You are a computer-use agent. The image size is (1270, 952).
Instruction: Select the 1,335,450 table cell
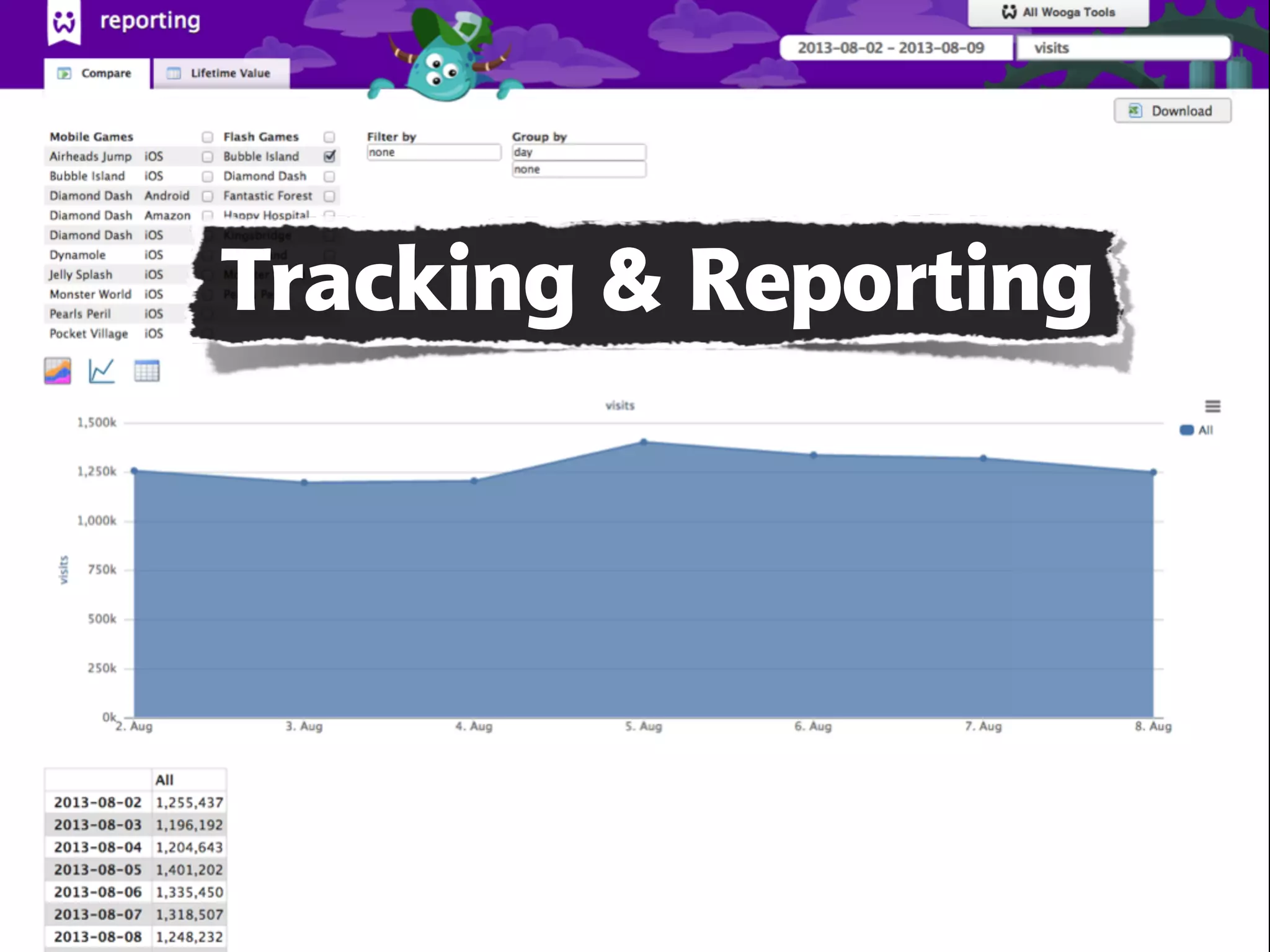click(189, 892)
